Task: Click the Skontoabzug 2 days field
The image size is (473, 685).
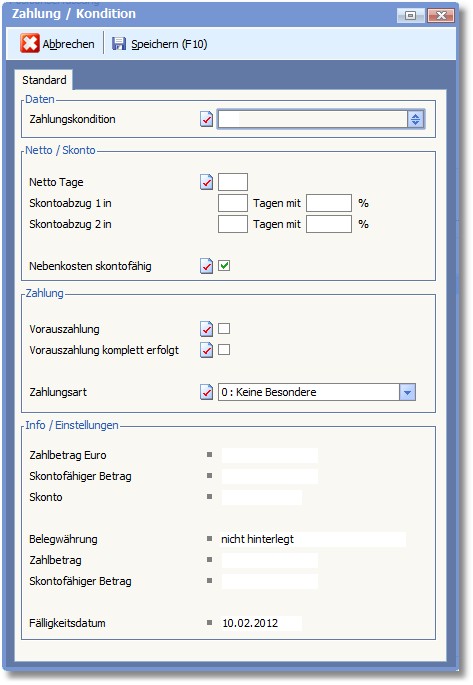Action: [x=233, y=224]
